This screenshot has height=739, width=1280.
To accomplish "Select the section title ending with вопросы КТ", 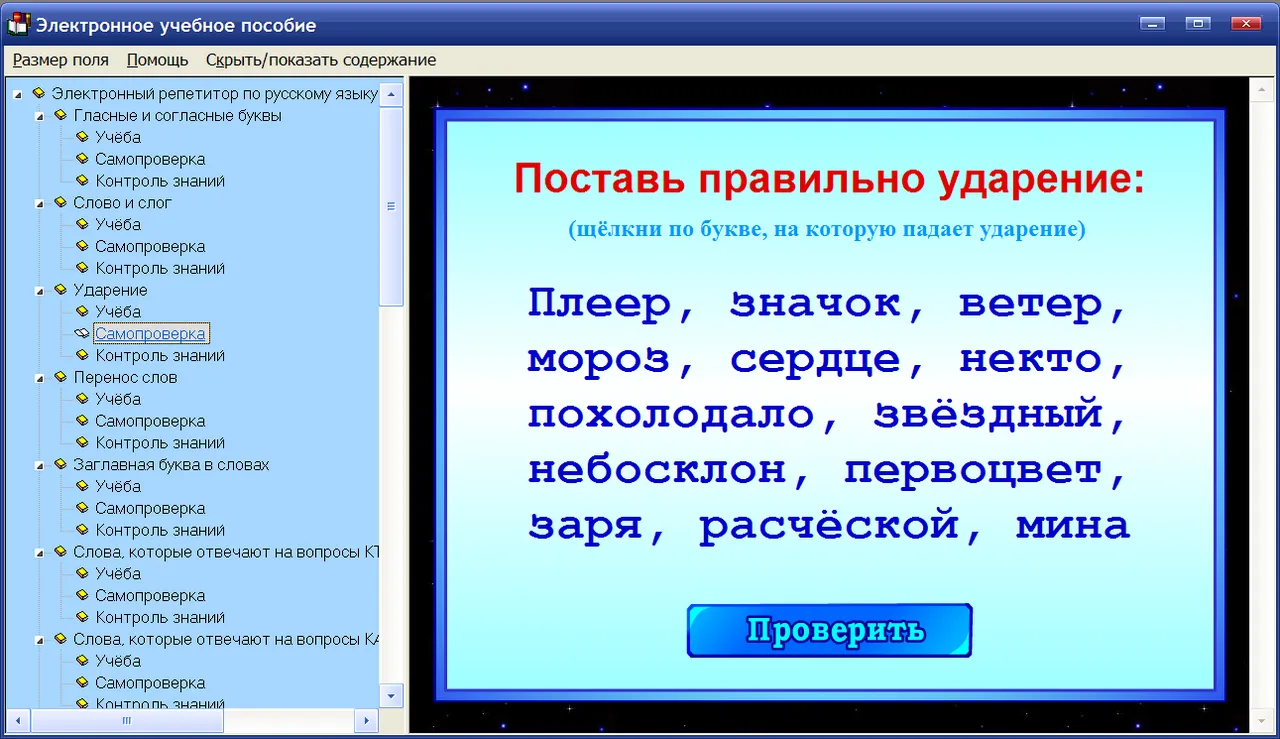I will pos(226,552).
